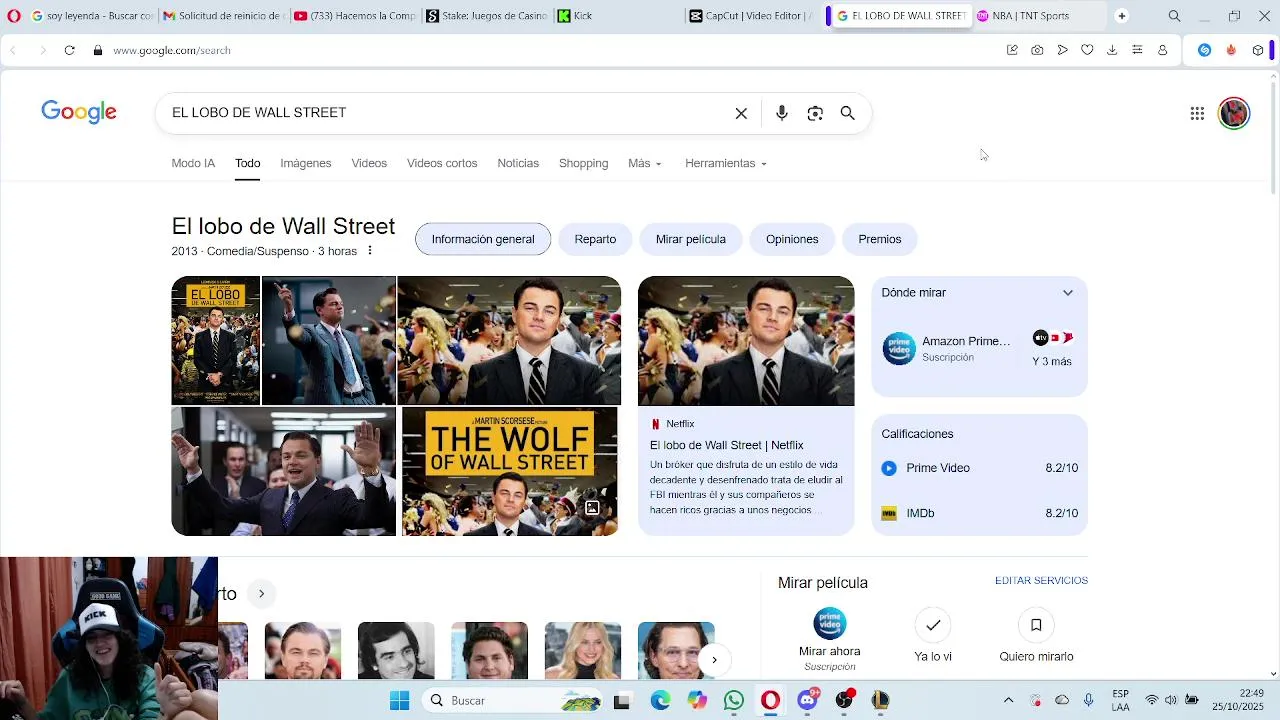Open WhatsApp from the taskbar
The image size is (1280, 720).
734,700
